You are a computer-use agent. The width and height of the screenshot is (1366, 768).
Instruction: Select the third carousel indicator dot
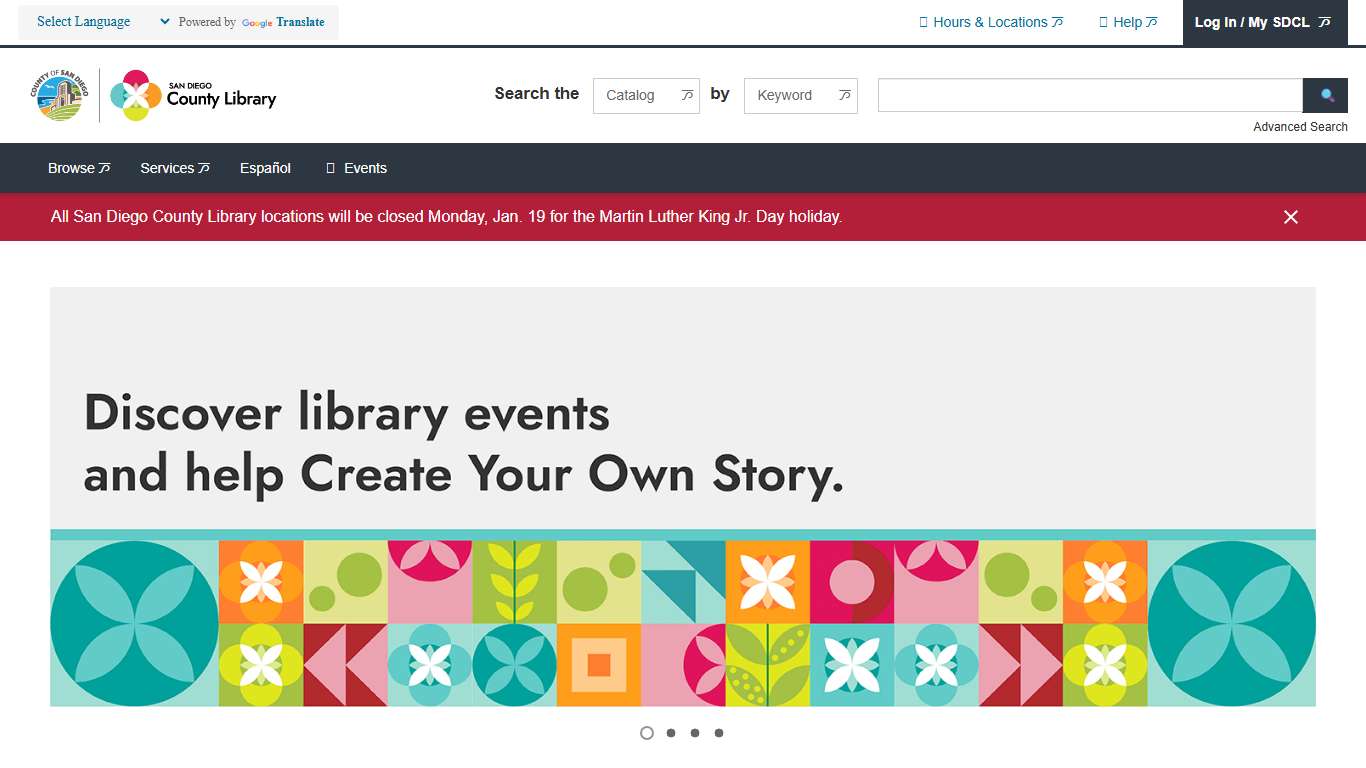pyautogui.click(x=695, y=733)
